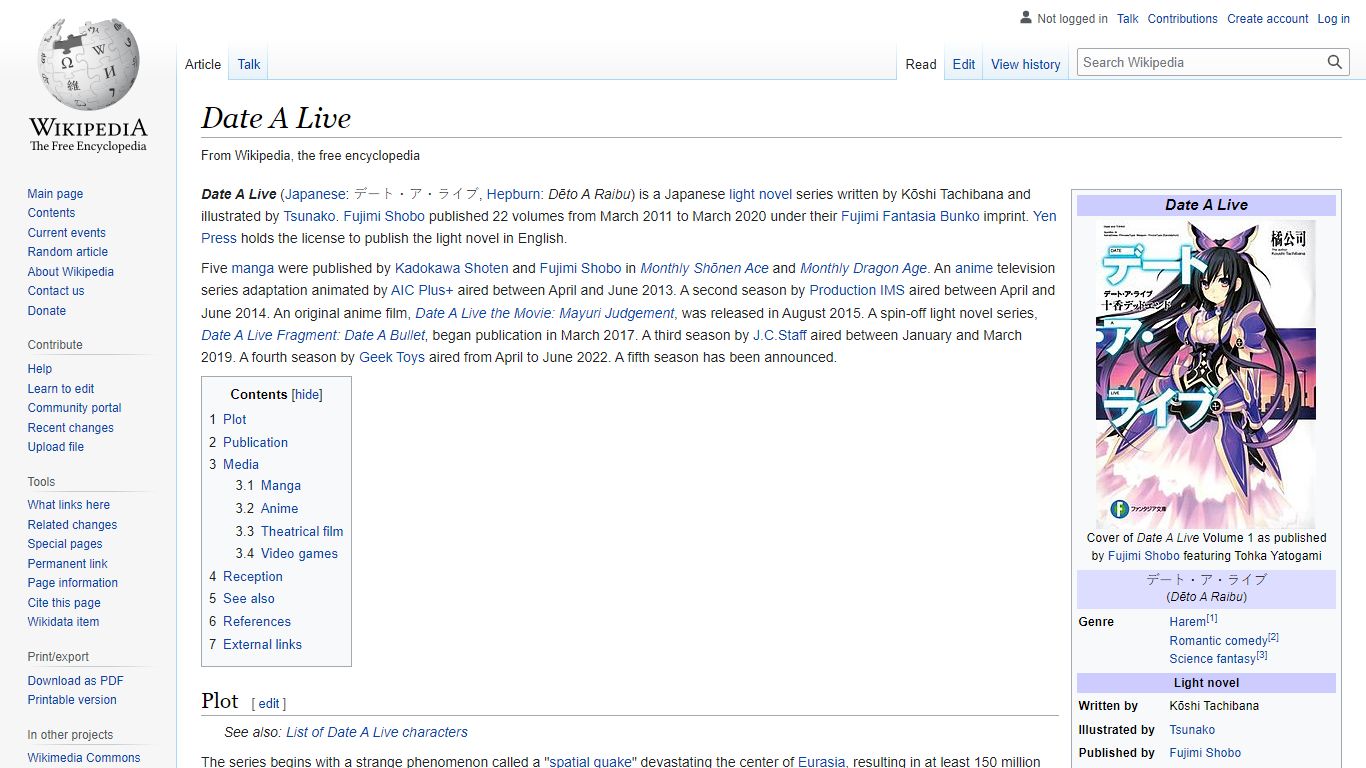Jump to See also in Contents
The image size is (1366, 768).
coord(248,598)
